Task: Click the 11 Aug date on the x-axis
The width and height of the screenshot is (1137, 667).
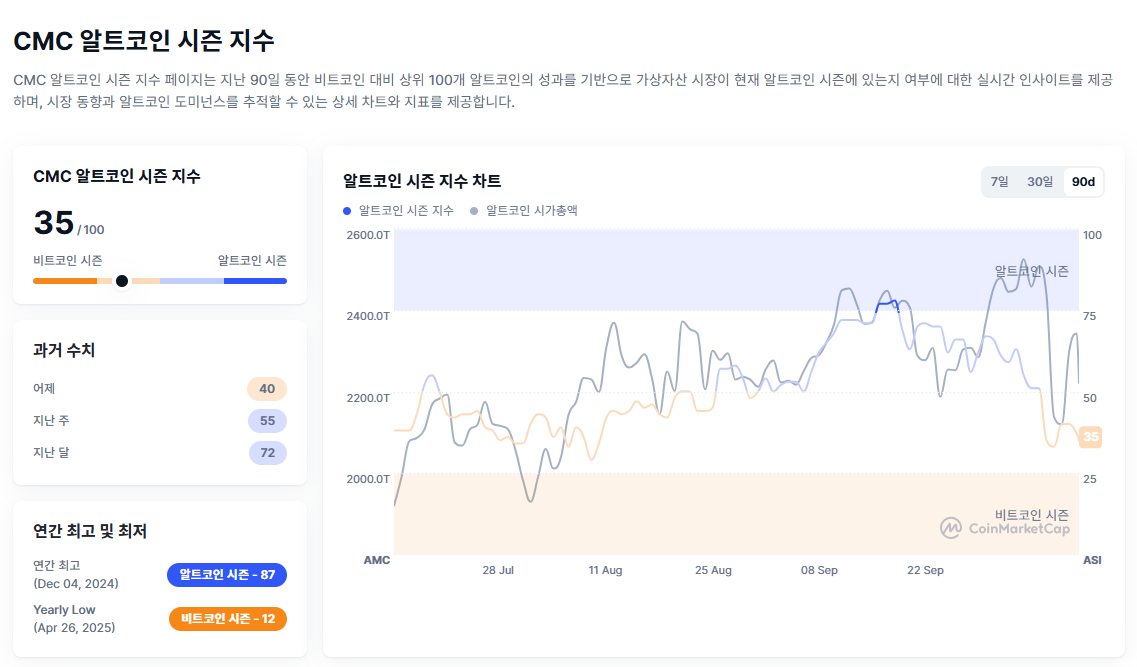Action: tap(605, 570)
